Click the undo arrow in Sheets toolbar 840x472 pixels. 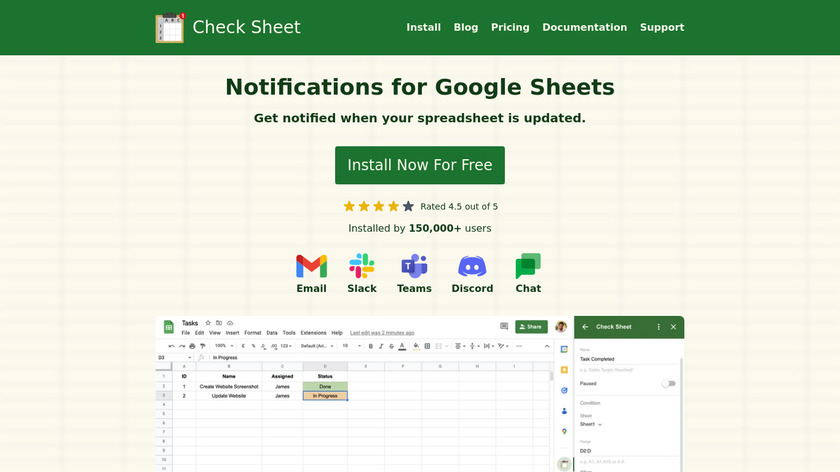[x=171, y=346]
